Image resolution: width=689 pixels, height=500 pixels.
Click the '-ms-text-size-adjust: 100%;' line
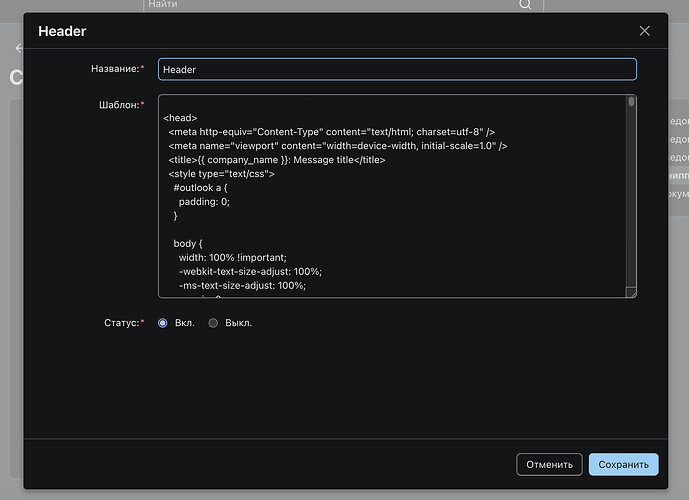(242, 286)
